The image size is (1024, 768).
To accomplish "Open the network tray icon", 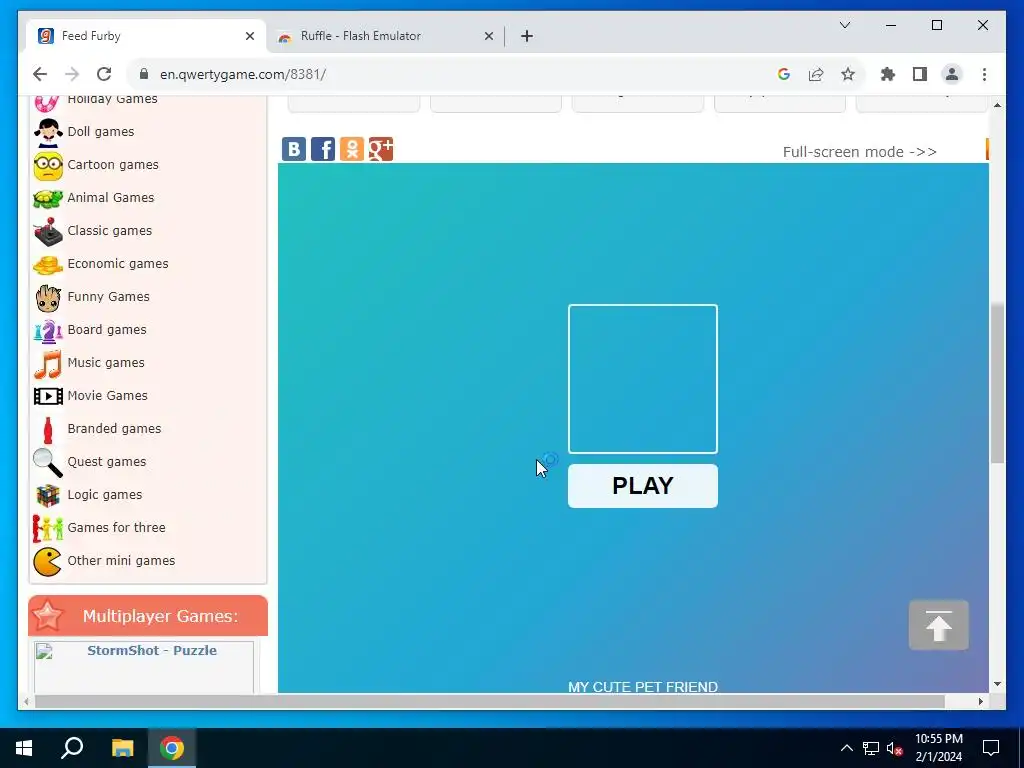I will [x=871, y=748].
